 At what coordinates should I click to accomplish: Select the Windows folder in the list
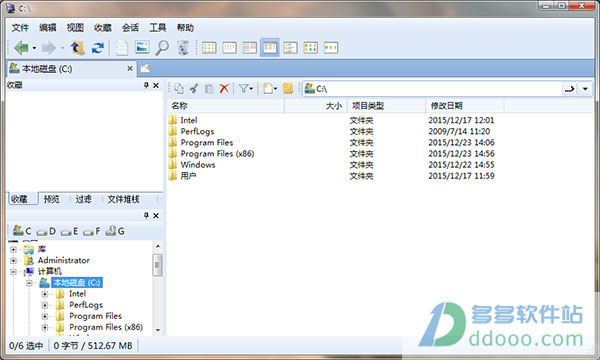tap(198, 165)
